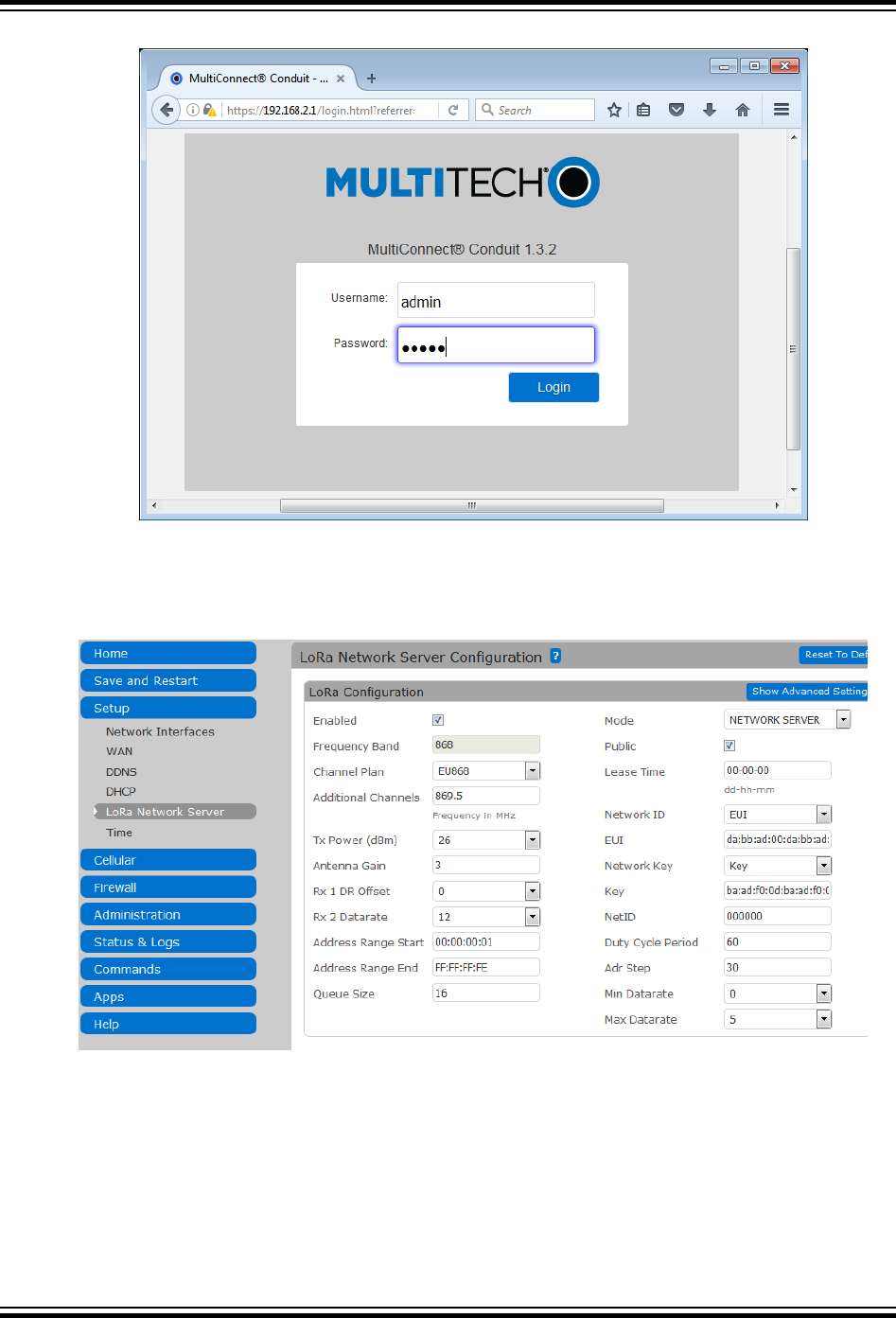Click the Antenna Gain field
The width and height of the screenshot is (896, 1318).
point(486,865)
